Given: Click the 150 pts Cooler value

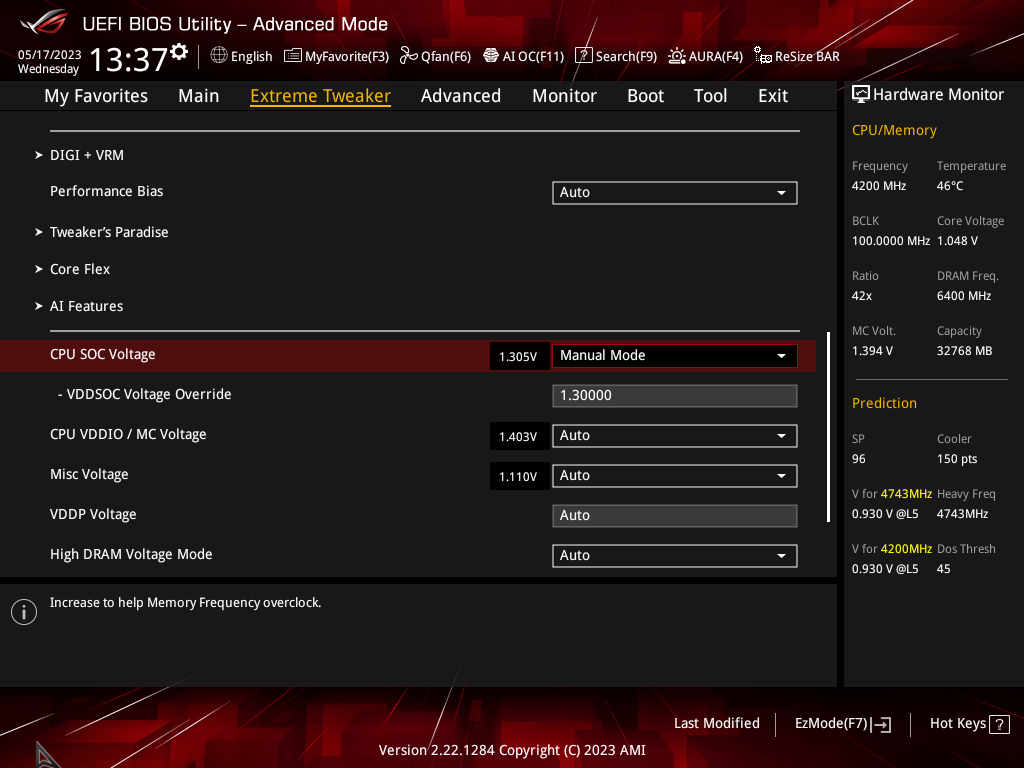Looking at the screenshot, I should coord(957,459).
